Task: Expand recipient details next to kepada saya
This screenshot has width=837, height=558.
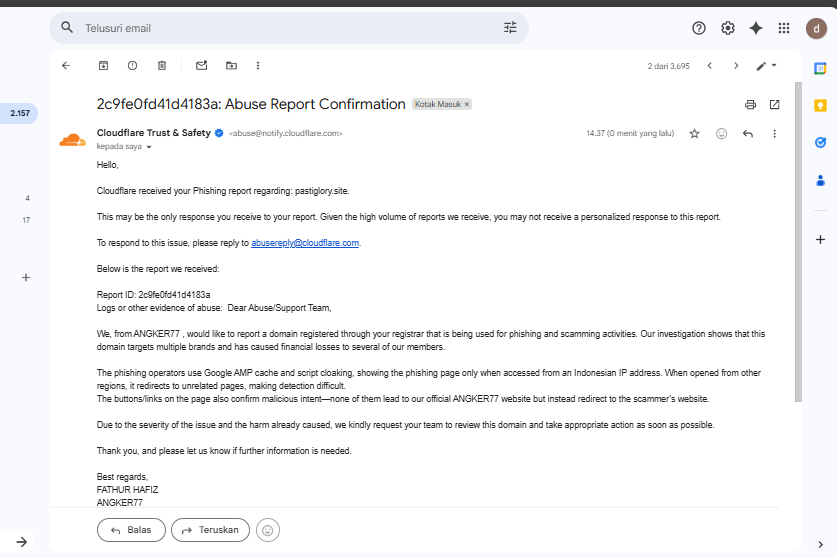Action: click(149, 147)
